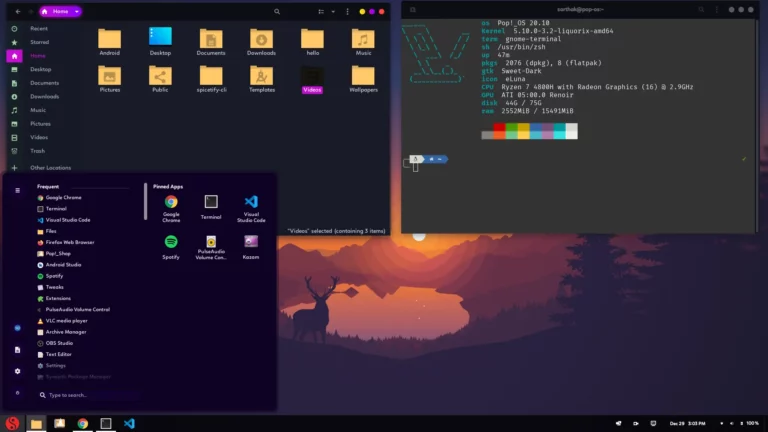This screenshot has height=432, width=768.
Task: Go to Starred in Files sidebar
Action: (39, 42)
